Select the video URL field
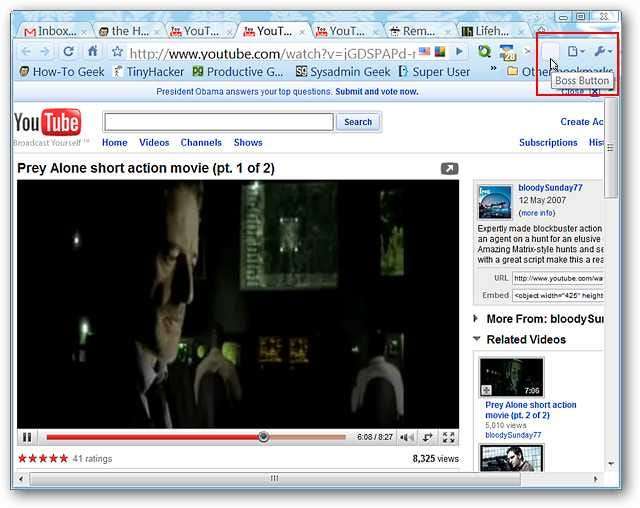Screen dimensions: 640x508 pos(558,278)
